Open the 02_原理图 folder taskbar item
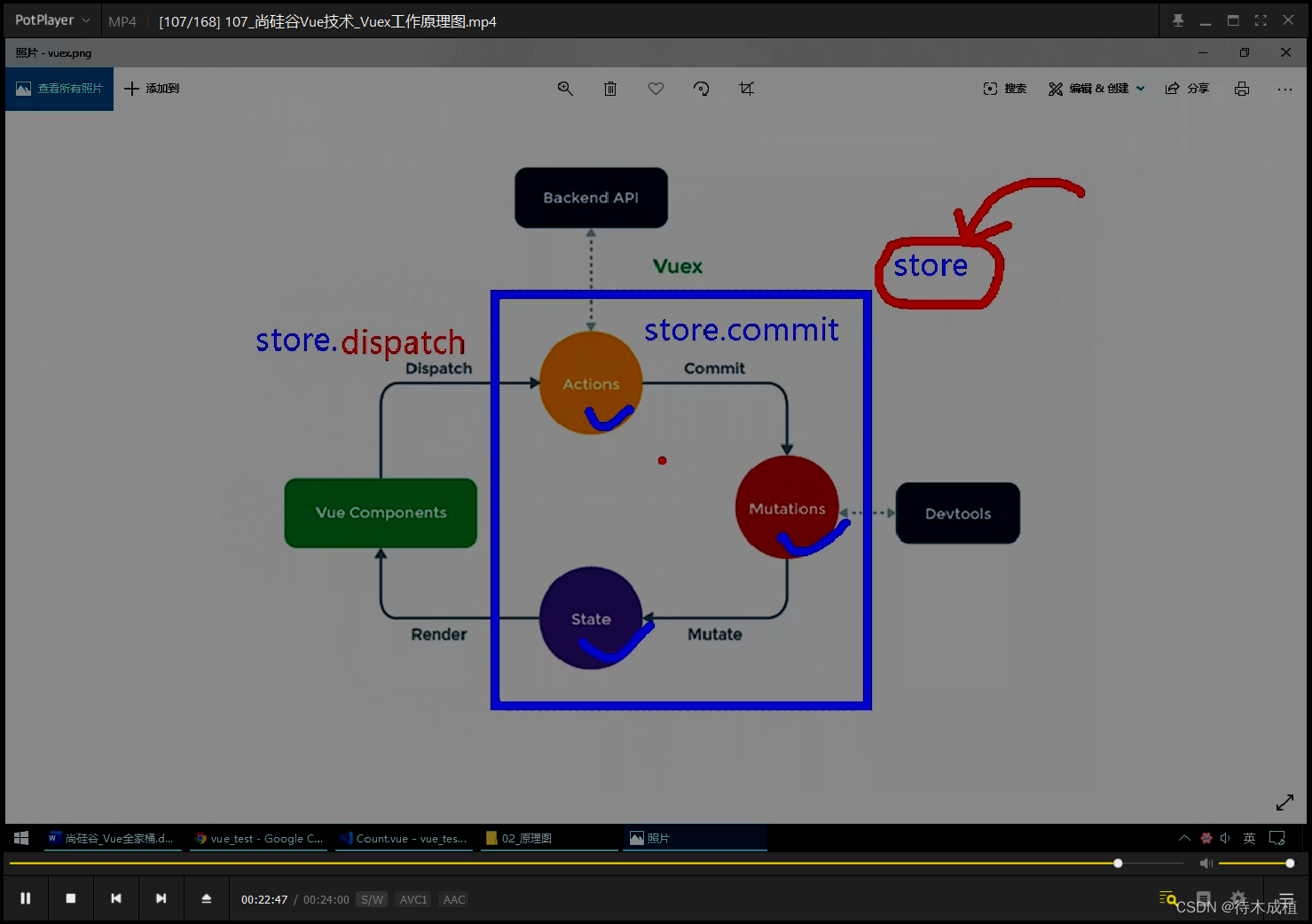 (549, 838)
